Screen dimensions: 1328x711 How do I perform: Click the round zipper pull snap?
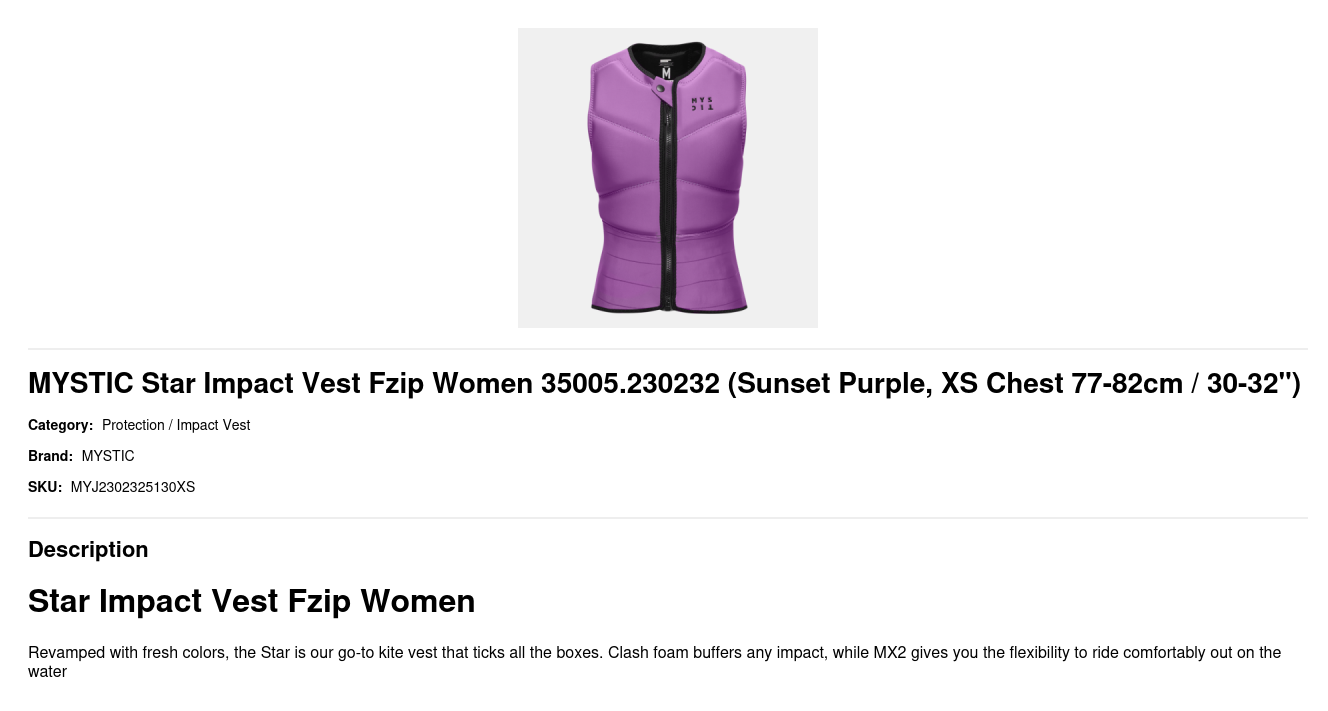click(660, 89)
